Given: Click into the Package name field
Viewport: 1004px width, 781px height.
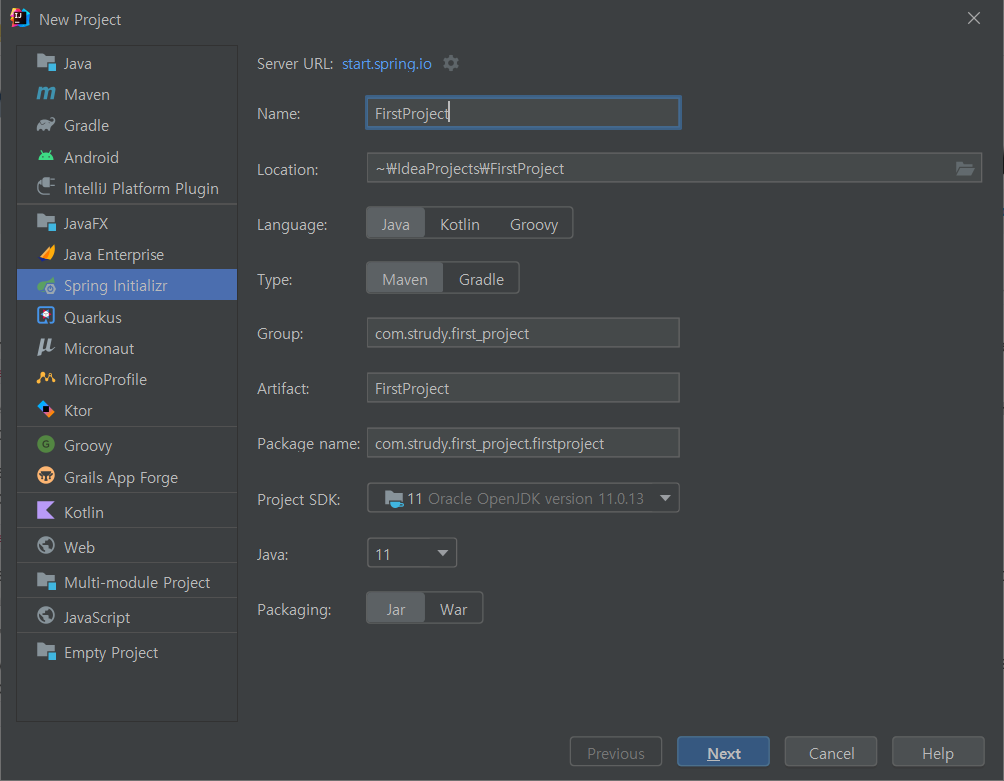Looking at the screenshot, I should point(523,443).
